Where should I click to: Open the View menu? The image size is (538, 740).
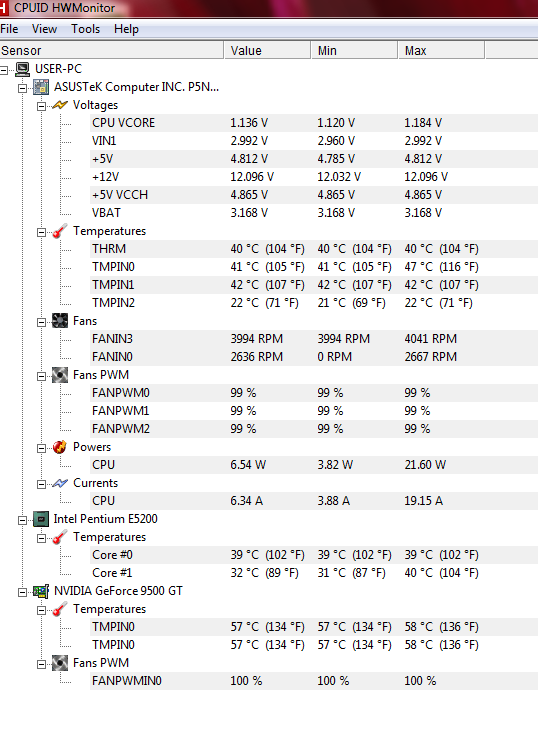44,29
